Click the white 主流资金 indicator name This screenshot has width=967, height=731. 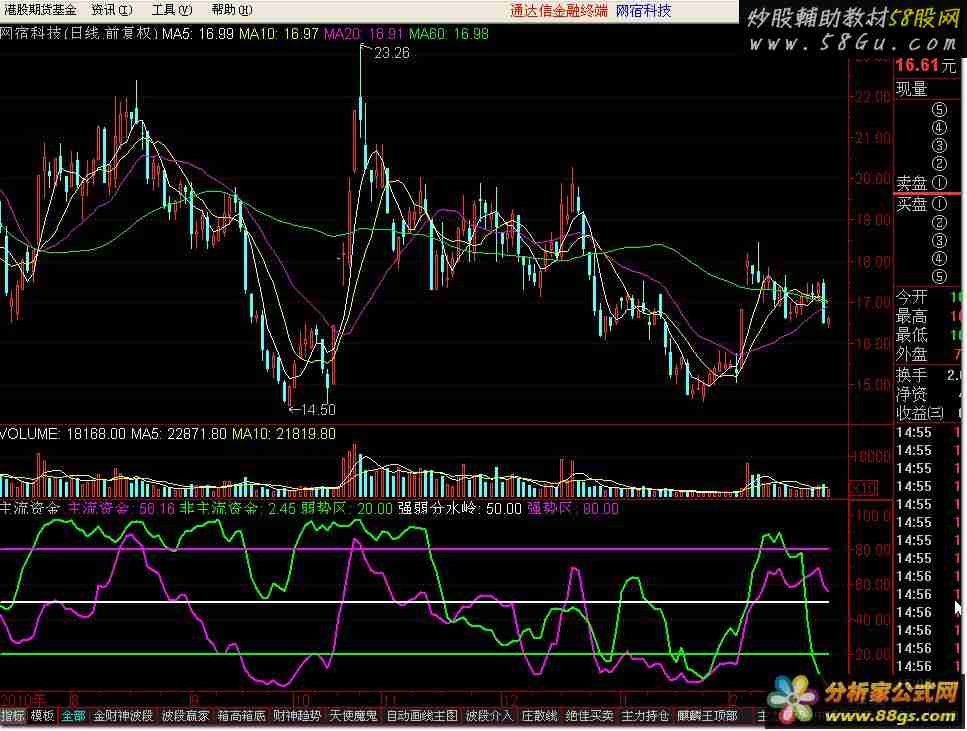point(30,508)
